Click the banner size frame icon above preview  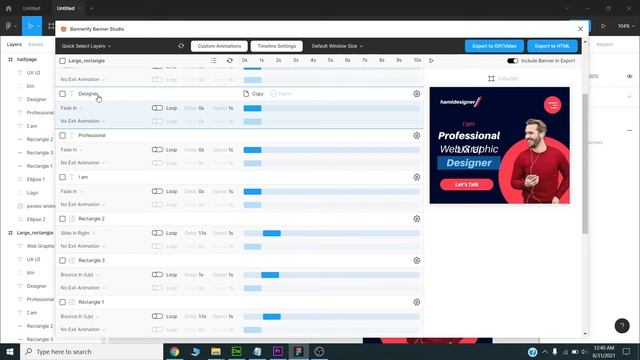click(491, 78)
